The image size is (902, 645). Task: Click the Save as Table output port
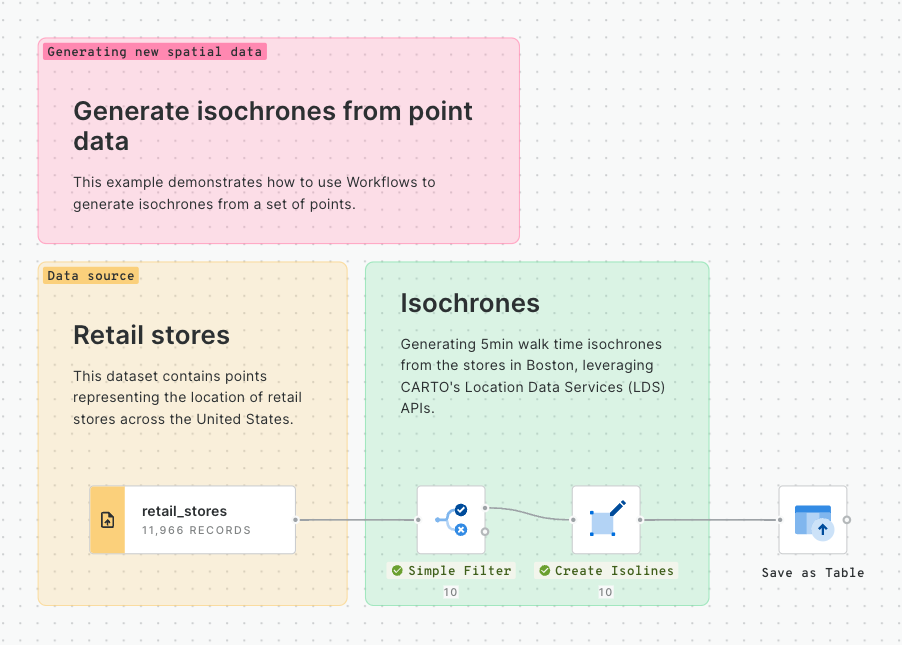coord(847,520)
